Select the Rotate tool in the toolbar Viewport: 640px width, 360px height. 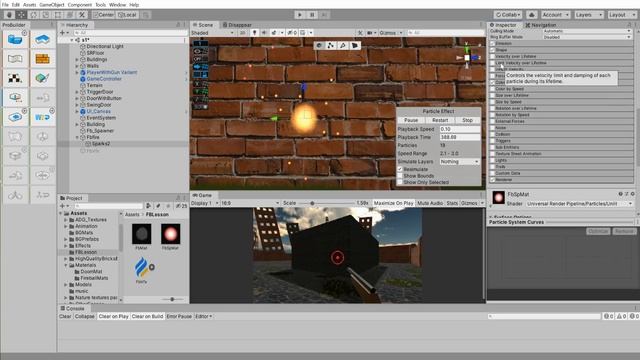point(33,15)
